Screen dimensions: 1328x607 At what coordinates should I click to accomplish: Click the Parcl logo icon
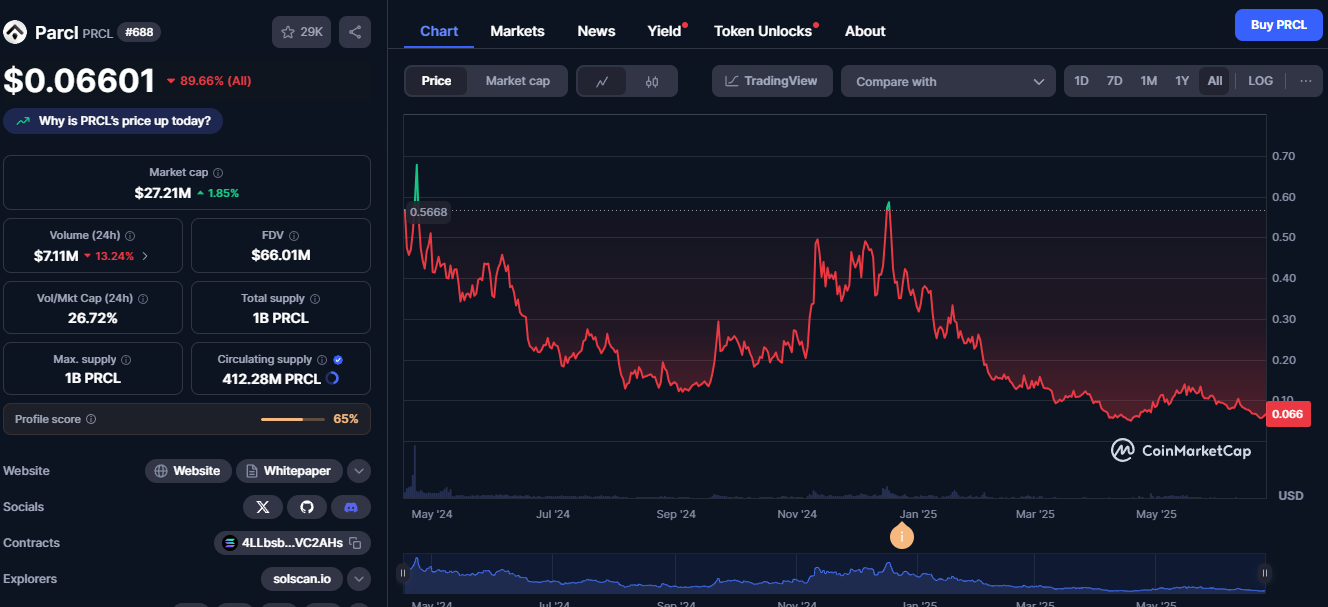(x=15, y=32)
